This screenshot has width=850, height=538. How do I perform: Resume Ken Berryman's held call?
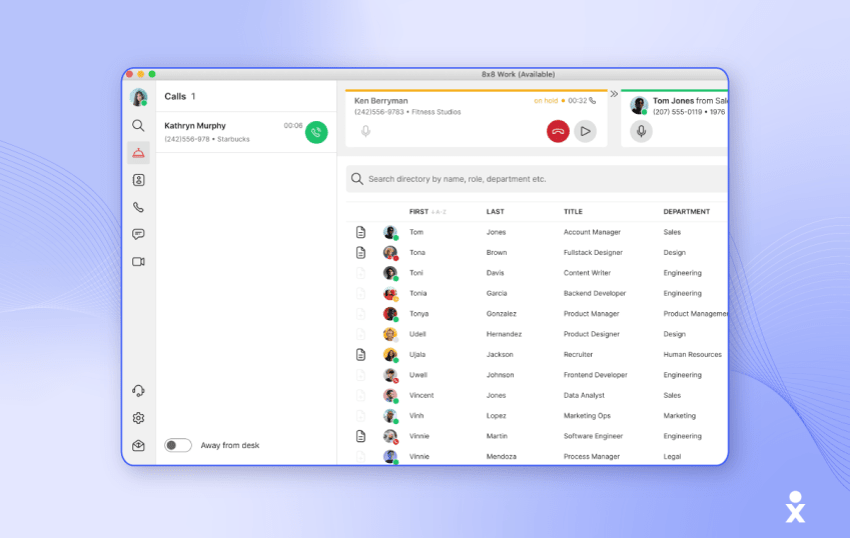pos(585,131)
